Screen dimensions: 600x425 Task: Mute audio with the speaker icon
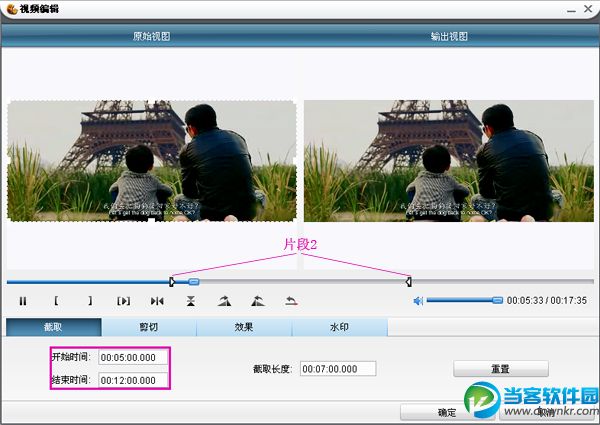coord(418,301)
